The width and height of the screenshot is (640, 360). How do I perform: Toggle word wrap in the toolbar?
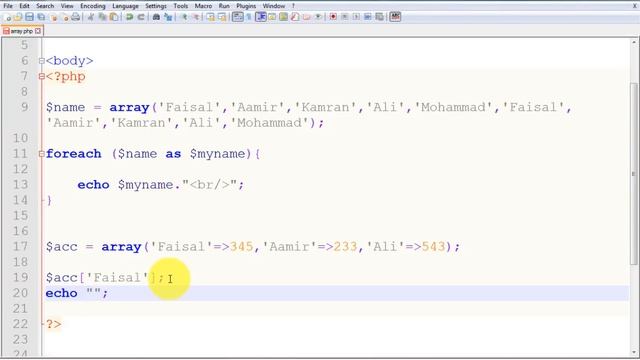(x=238, y=17)
